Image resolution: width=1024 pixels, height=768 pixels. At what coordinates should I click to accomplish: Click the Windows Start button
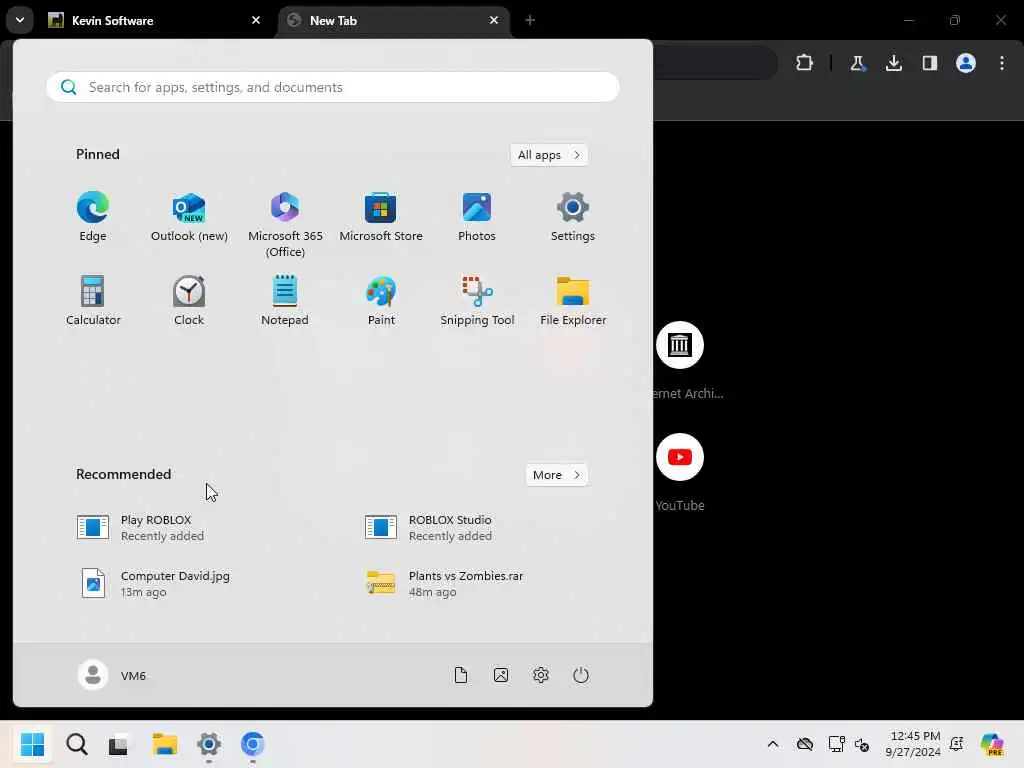click(x=32, y=744)
